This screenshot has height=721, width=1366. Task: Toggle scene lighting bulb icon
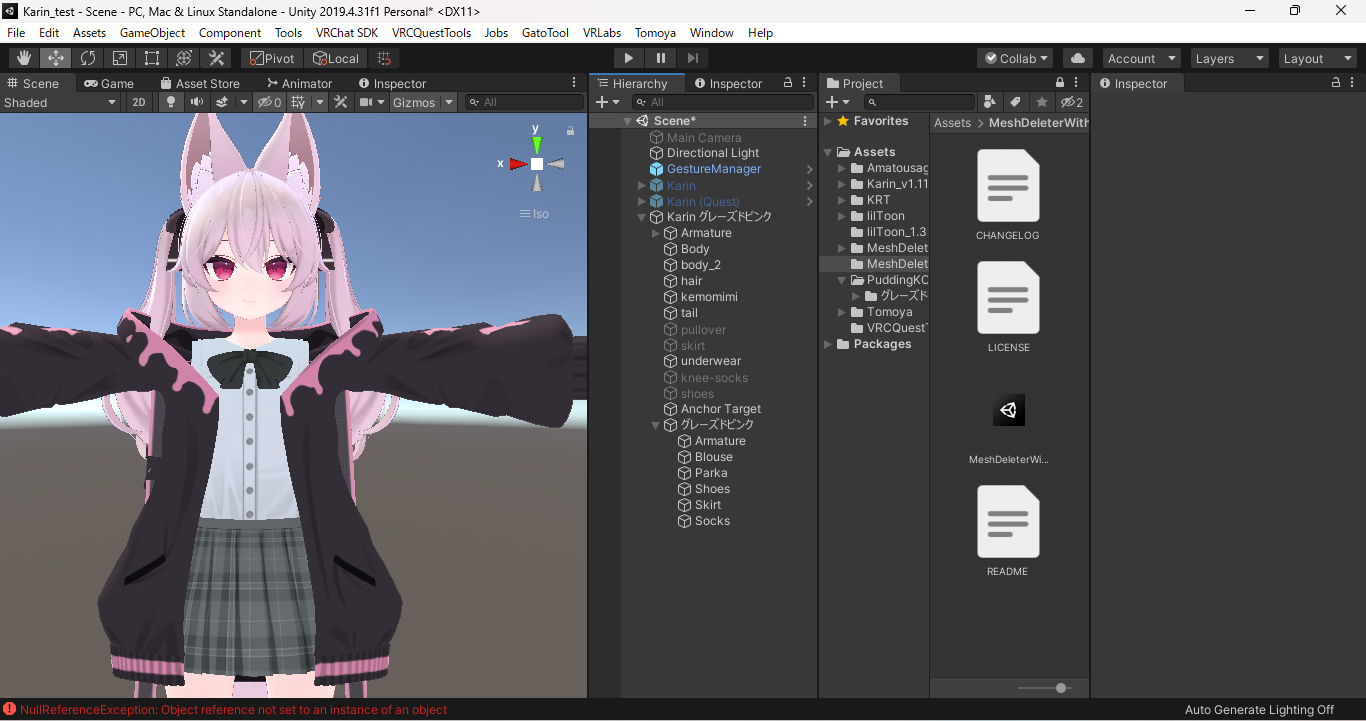click(171, 102)
